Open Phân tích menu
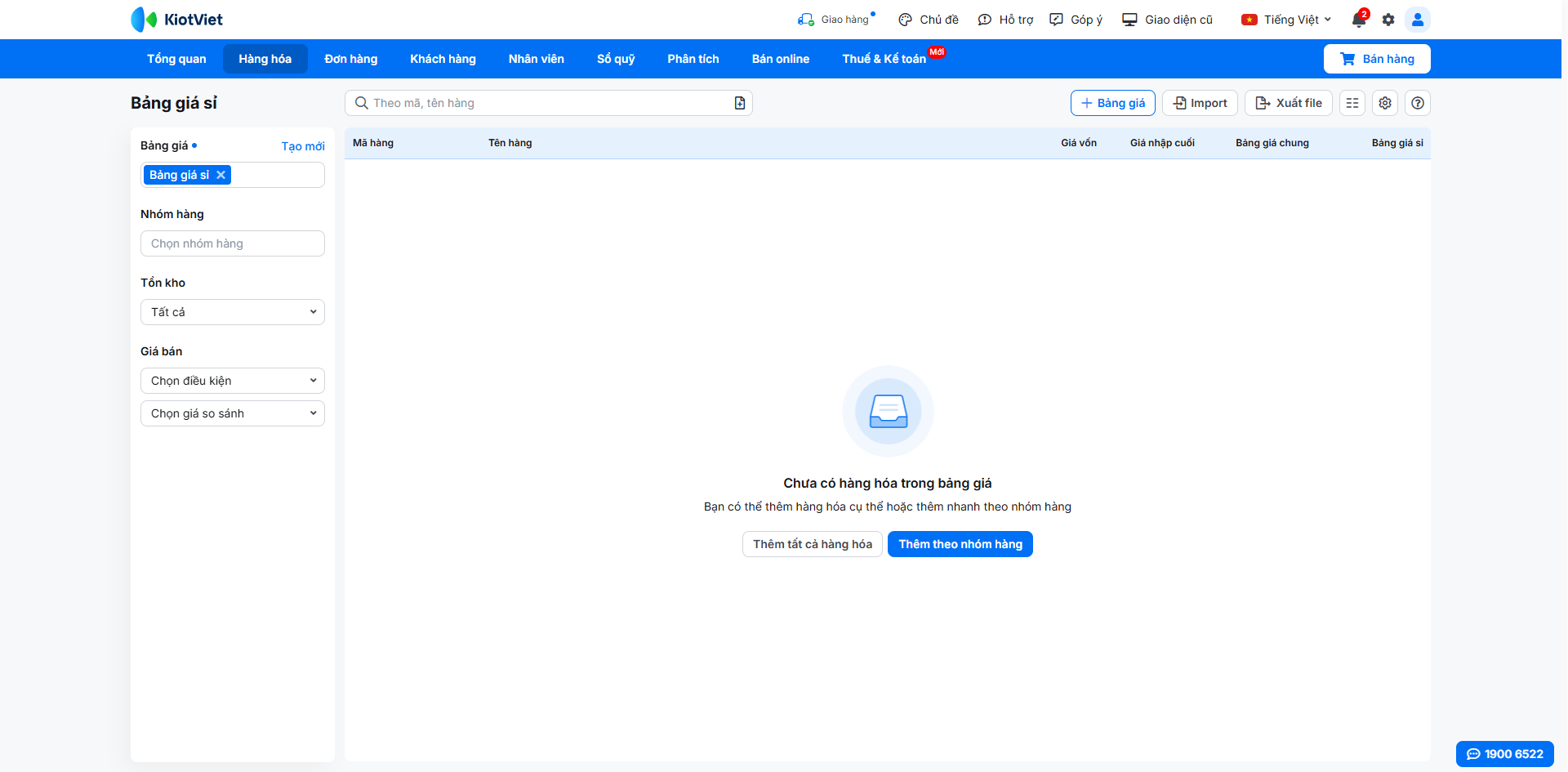This screenshot has height=772, width=1568. pyautogui.click(x=693, y=59)
